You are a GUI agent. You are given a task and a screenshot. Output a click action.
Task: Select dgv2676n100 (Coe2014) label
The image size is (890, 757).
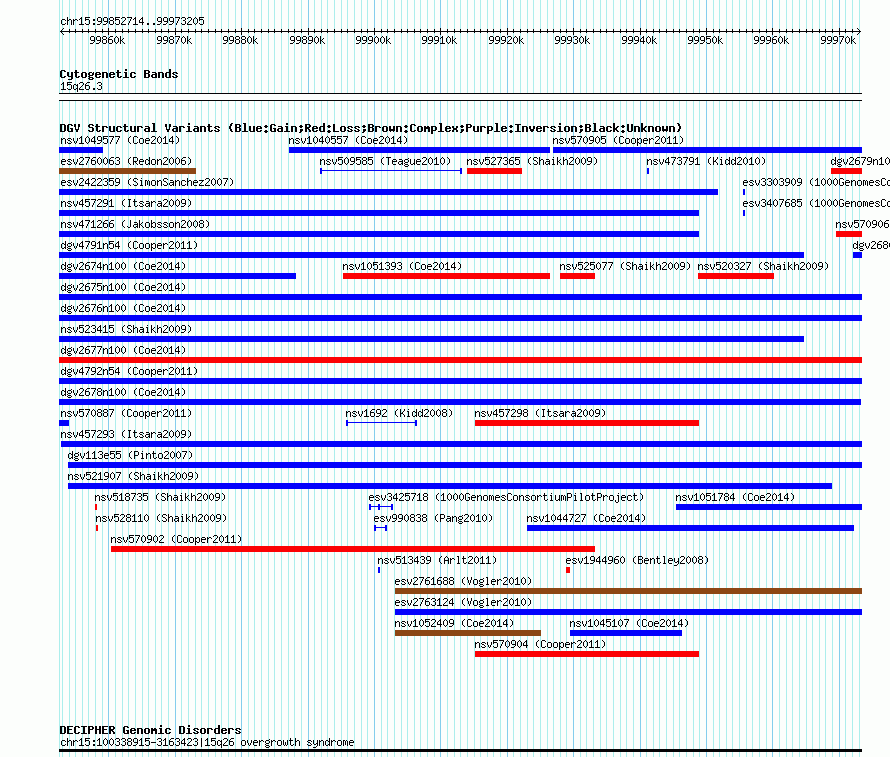pos(123,308)
